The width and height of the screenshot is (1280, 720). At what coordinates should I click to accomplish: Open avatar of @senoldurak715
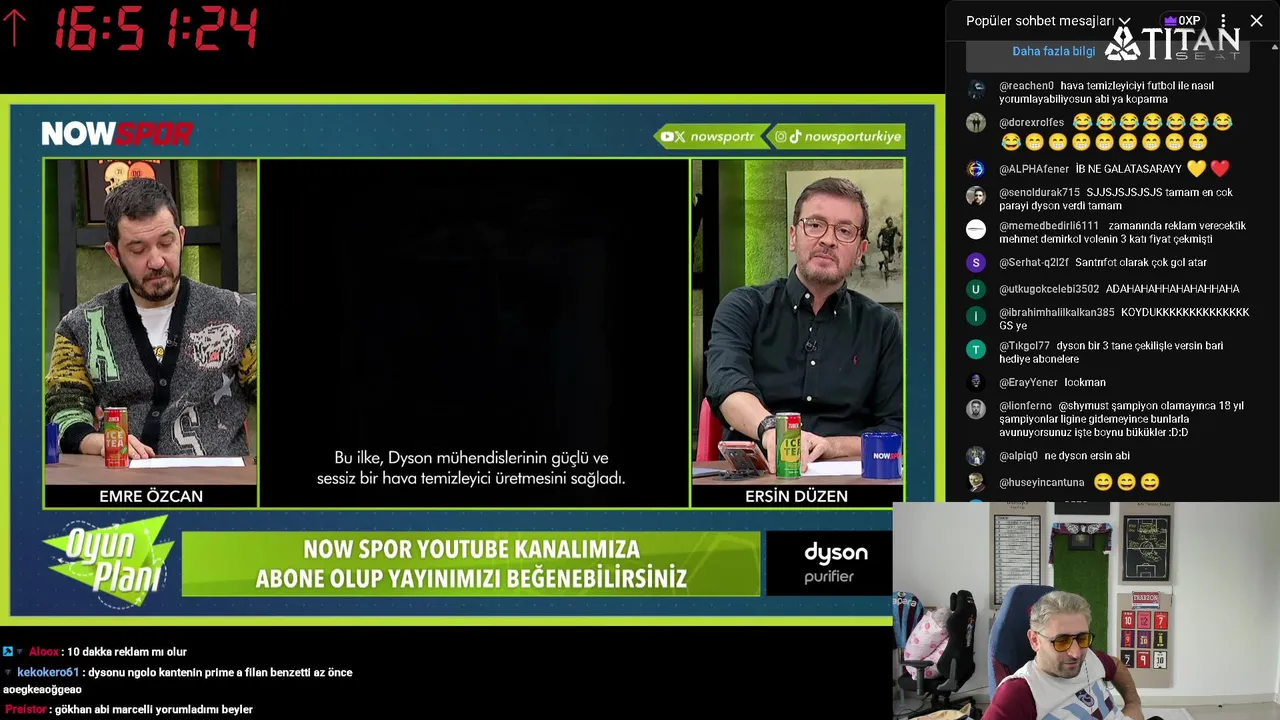976,196
